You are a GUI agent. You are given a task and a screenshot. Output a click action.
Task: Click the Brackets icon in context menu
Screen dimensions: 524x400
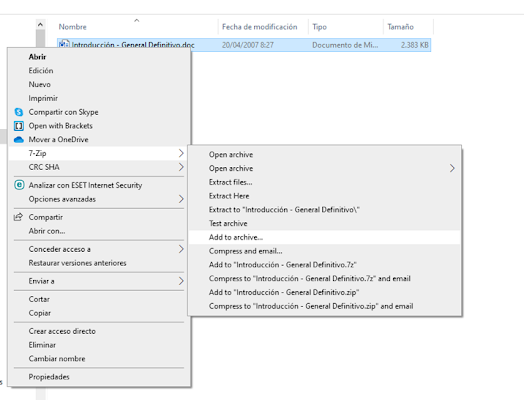[19, 126]
